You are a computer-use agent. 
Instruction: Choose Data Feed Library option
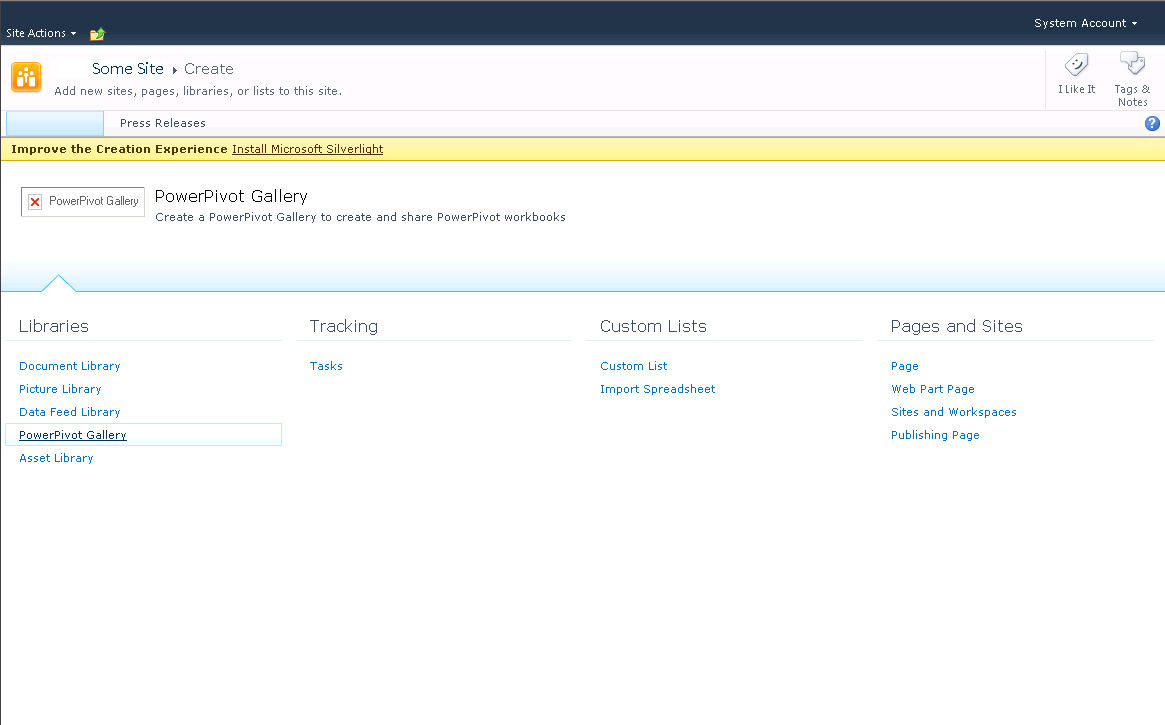(x=70, y=412)
